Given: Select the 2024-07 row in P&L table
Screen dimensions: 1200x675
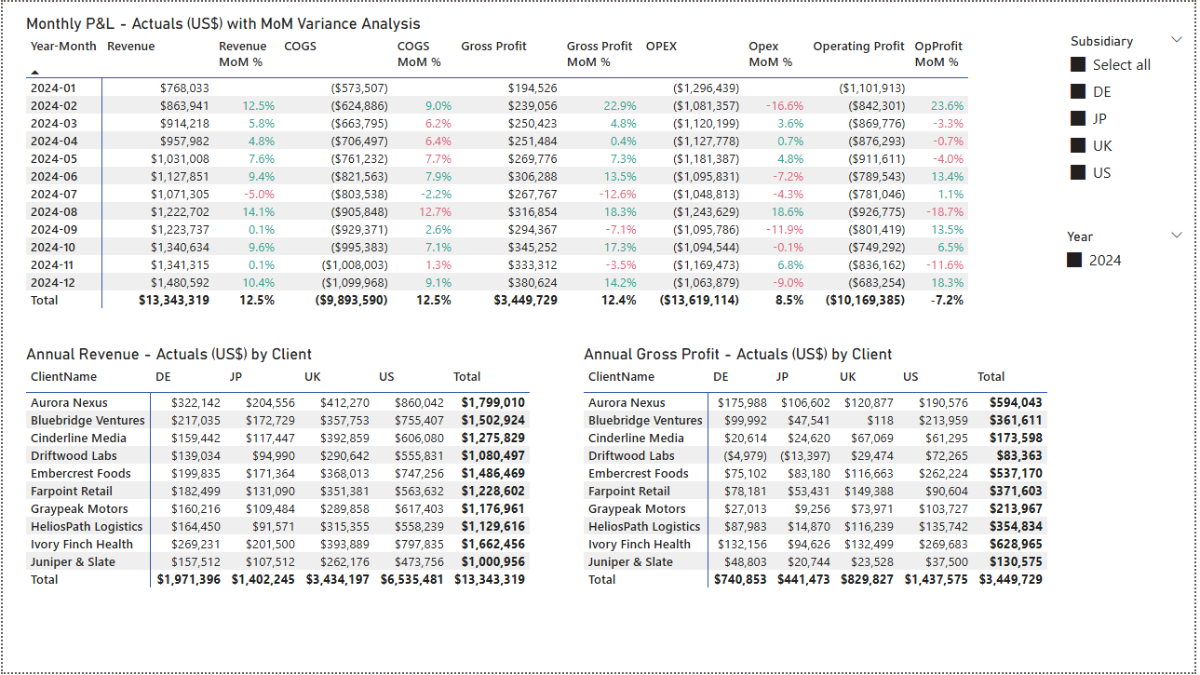Looking at the screenshot, I should tap(53, 194).
